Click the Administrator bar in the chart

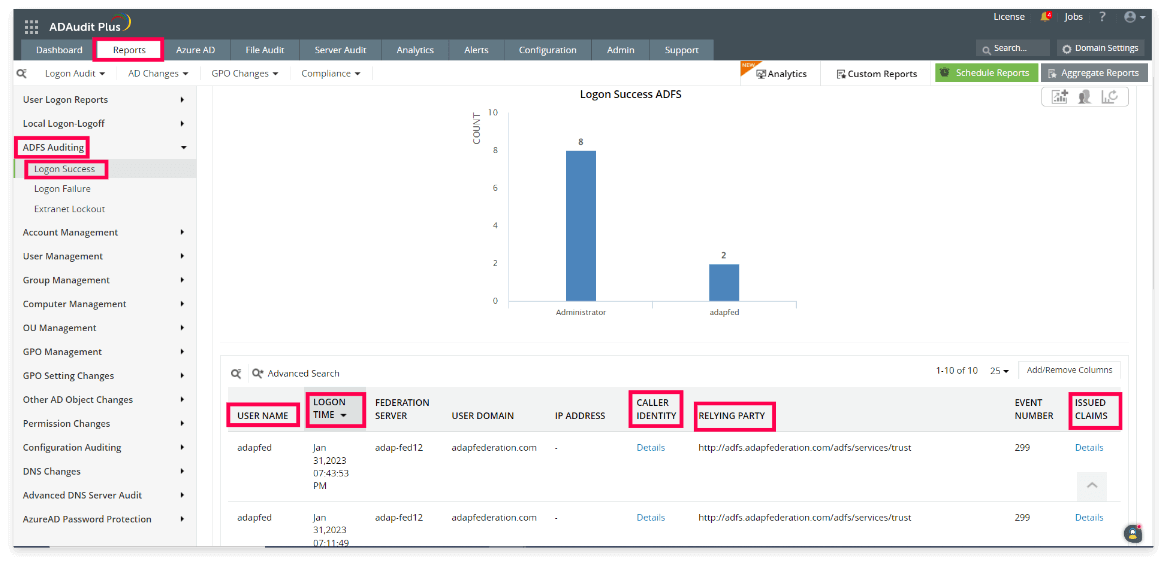coord(581,226)
